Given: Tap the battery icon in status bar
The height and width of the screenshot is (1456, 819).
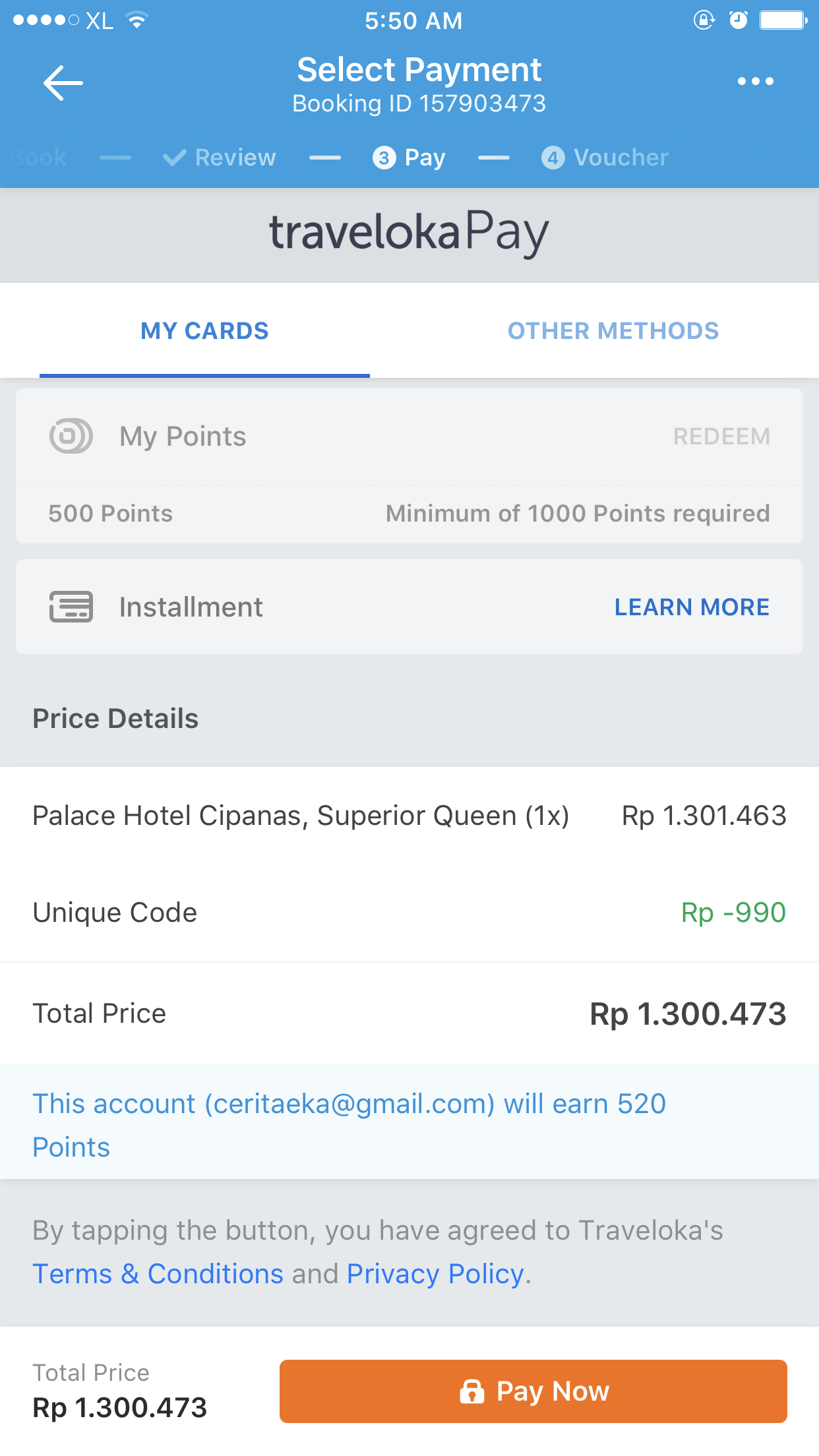Looking at the screenshot, I should tap(783, 20).
